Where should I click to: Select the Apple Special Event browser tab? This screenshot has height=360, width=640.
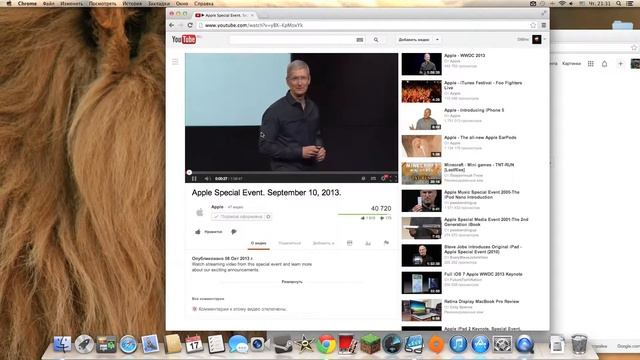coord(225,15)
